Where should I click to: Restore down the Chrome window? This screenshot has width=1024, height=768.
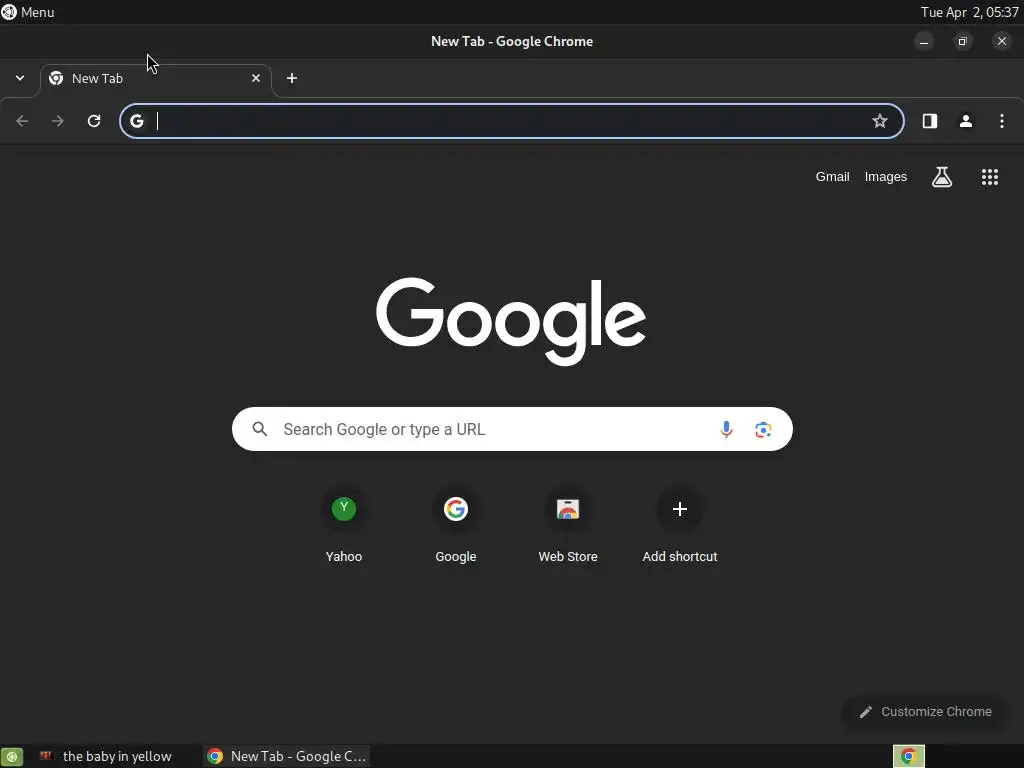pyautogui.click(x=963, y=41)
